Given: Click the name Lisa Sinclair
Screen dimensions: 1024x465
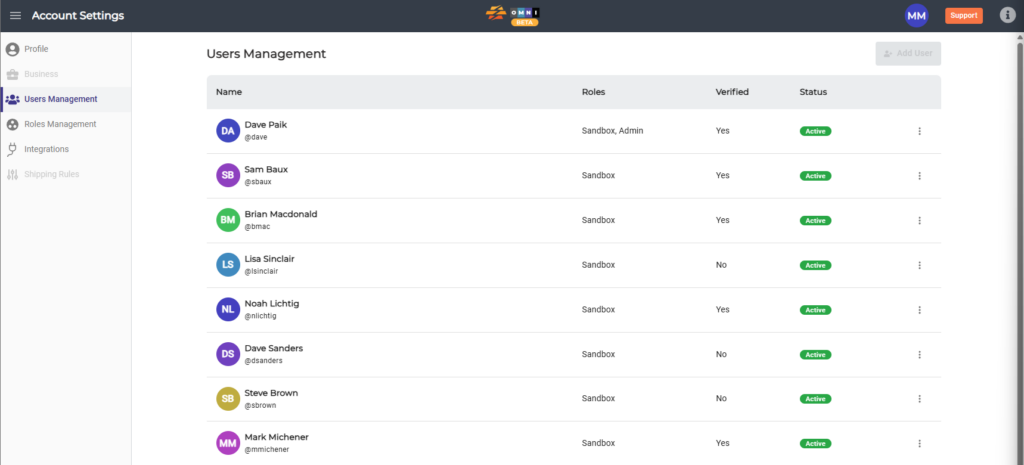Looking at the screenshot, I should (270, 259).
